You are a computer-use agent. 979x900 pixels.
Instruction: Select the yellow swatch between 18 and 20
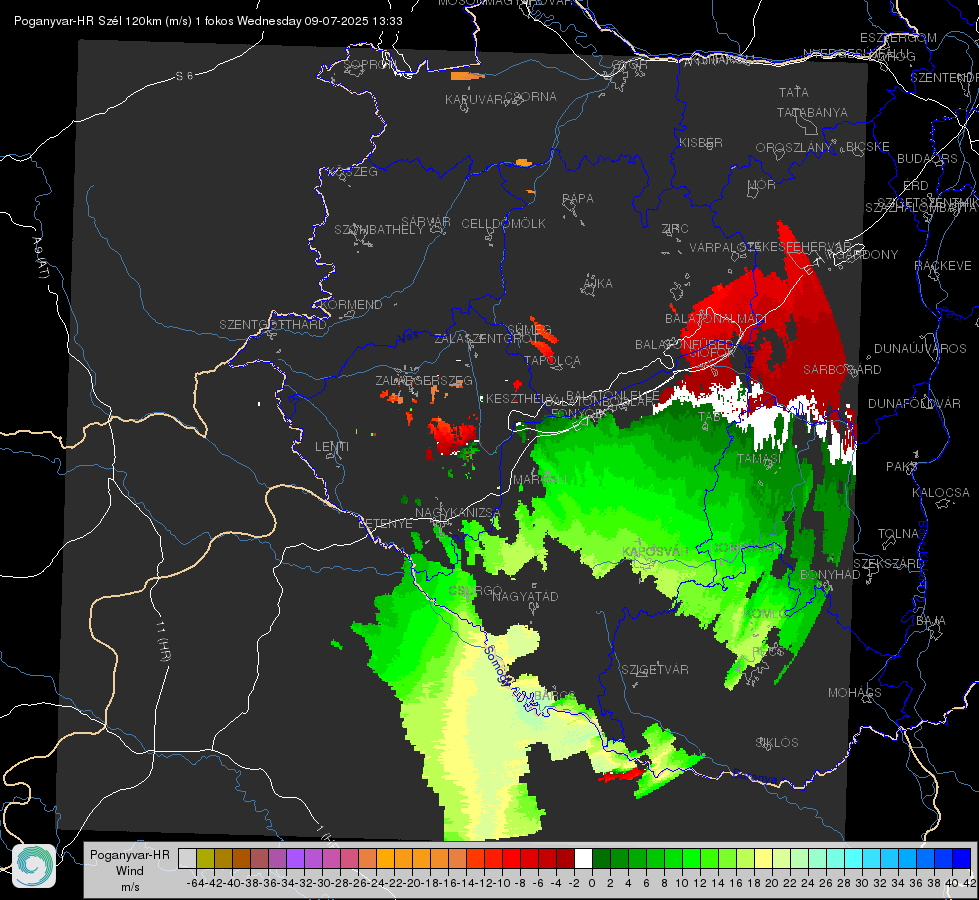click(763, 858)
